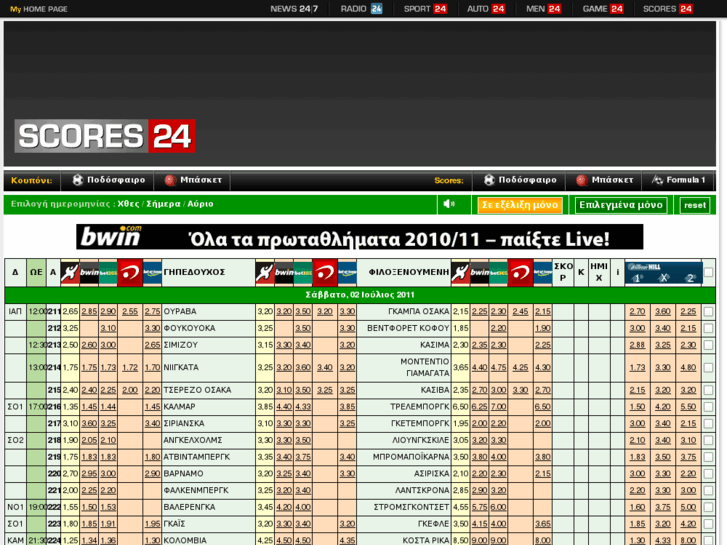The image size is (727, 545).
Task: Toggle the sound speaker icon in green bar
Action: [449, 204]
